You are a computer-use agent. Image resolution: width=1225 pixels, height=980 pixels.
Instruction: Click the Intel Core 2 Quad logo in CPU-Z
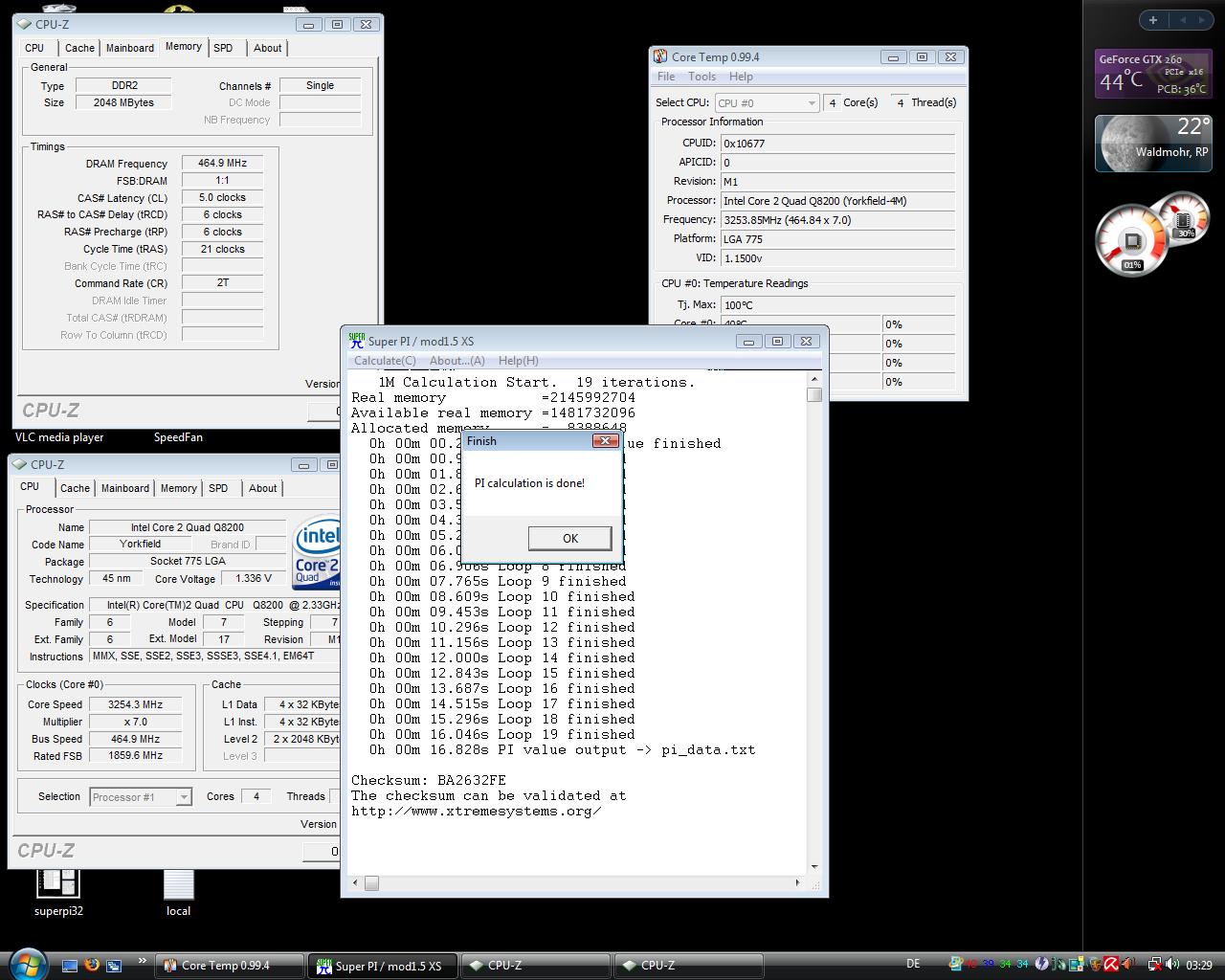tap(317, 552)
